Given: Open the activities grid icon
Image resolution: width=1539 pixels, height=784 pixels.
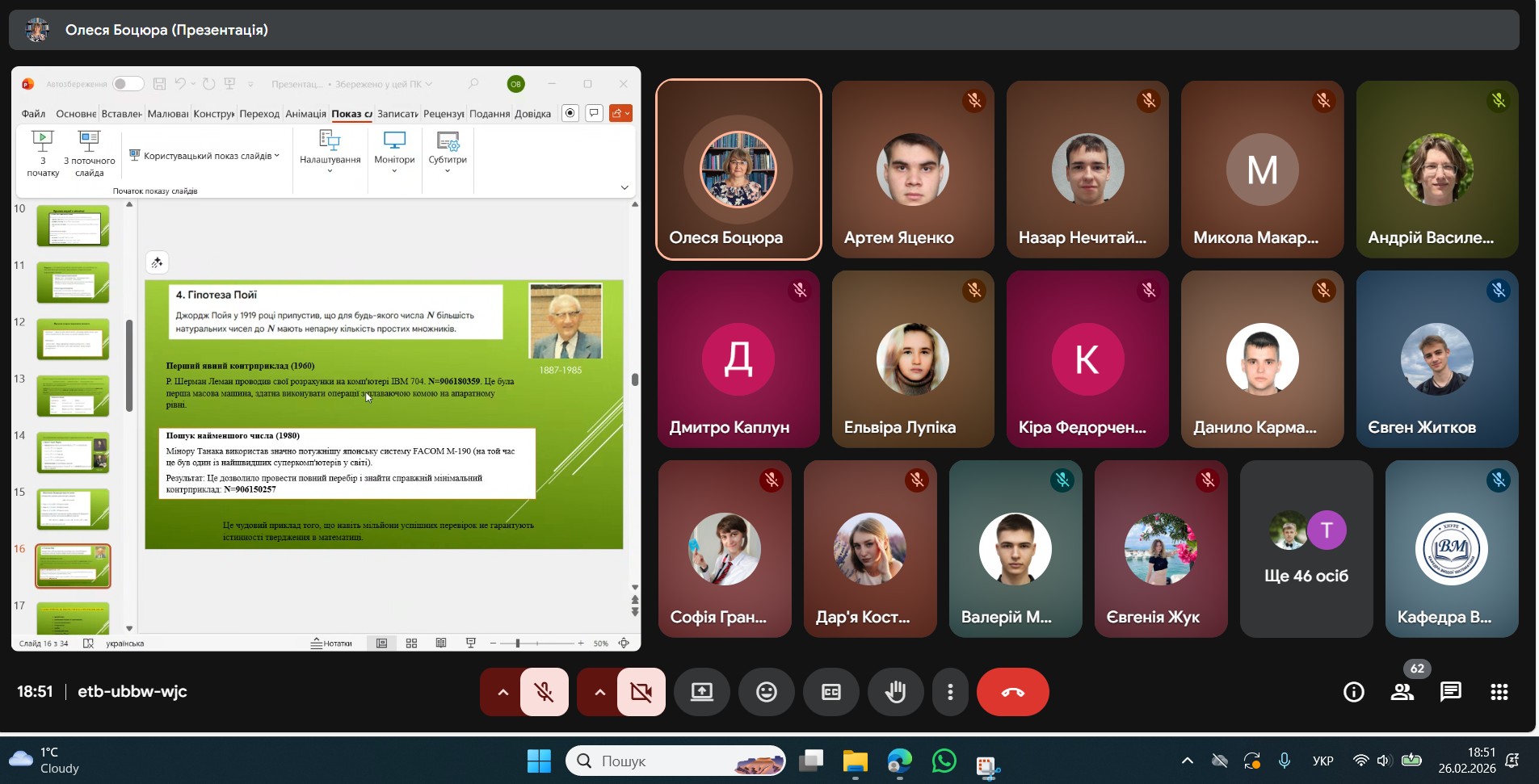Looking at the screenshot, I should click(1499, 692).
